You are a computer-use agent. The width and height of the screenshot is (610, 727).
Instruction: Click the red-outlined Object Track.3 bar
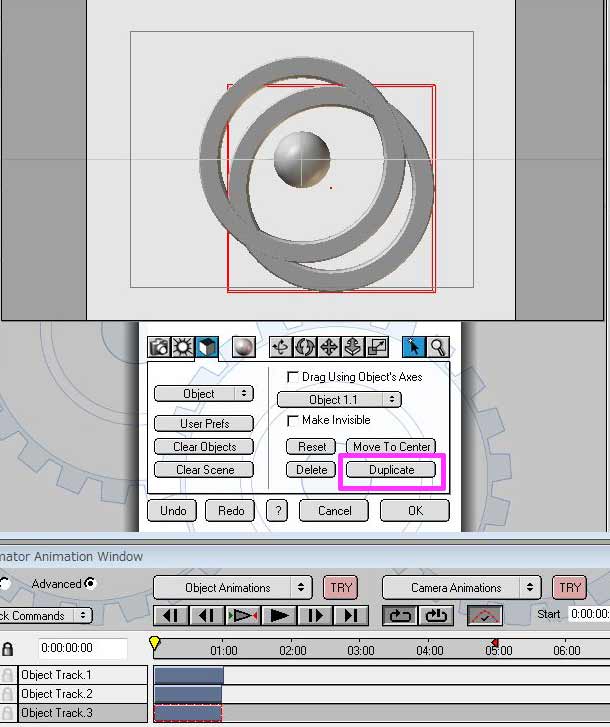coord(188,713)
